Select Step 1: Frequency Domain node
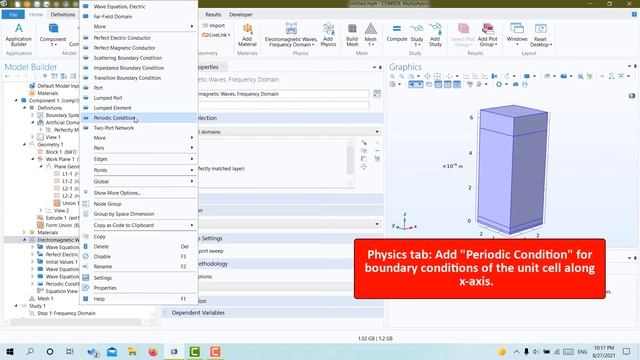 point(66,313)
